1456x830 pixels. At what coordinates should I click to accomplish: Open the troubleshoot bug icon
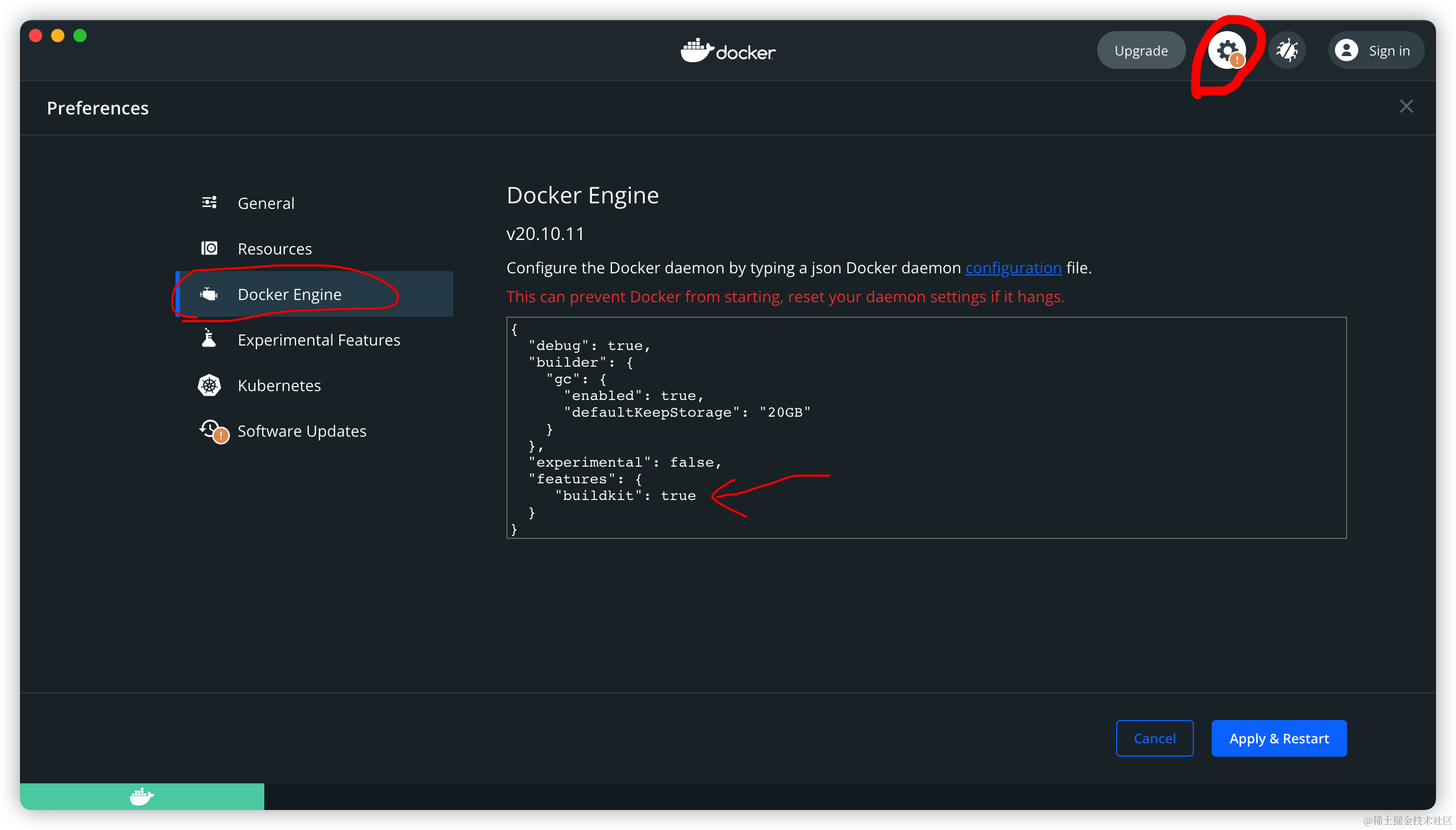click(x=1287, y=50)
